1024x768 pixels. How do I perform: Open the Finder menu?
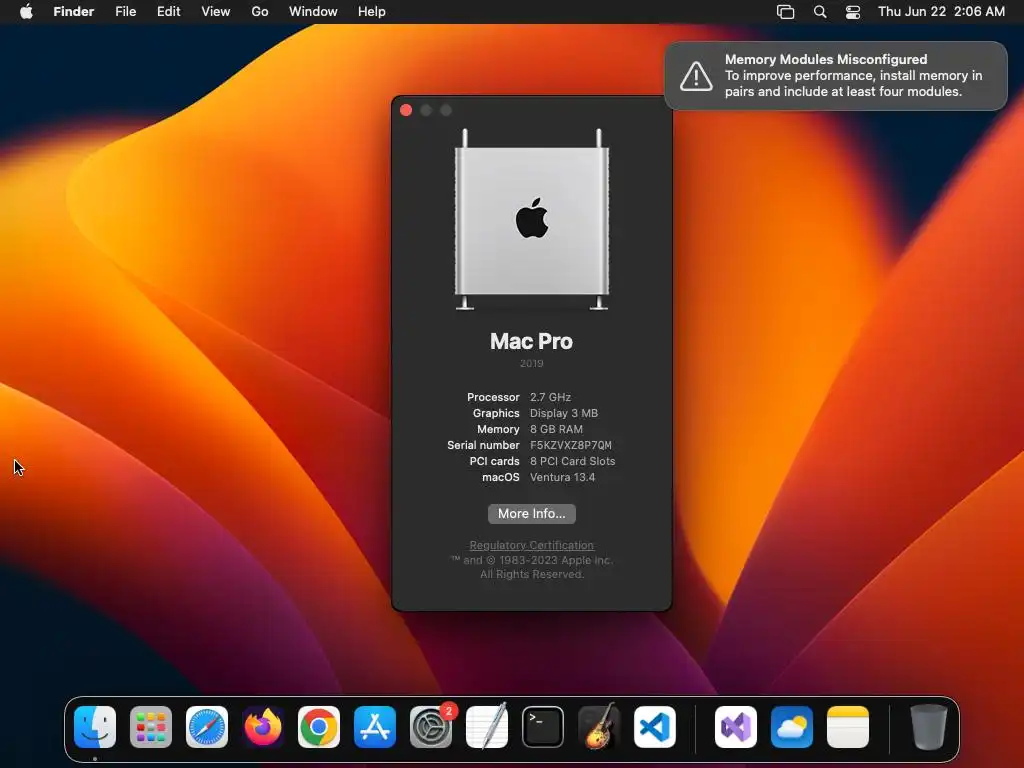coord(74,11)
